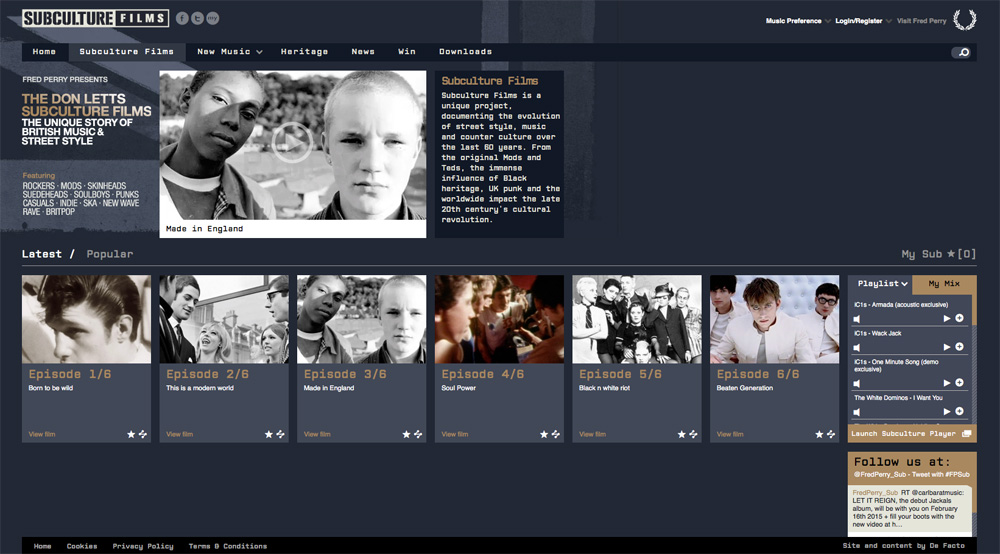This screenshot has width=1000, height=554.
Task: Click Launch Subculture Player button
Action: [x=911, y=434]
